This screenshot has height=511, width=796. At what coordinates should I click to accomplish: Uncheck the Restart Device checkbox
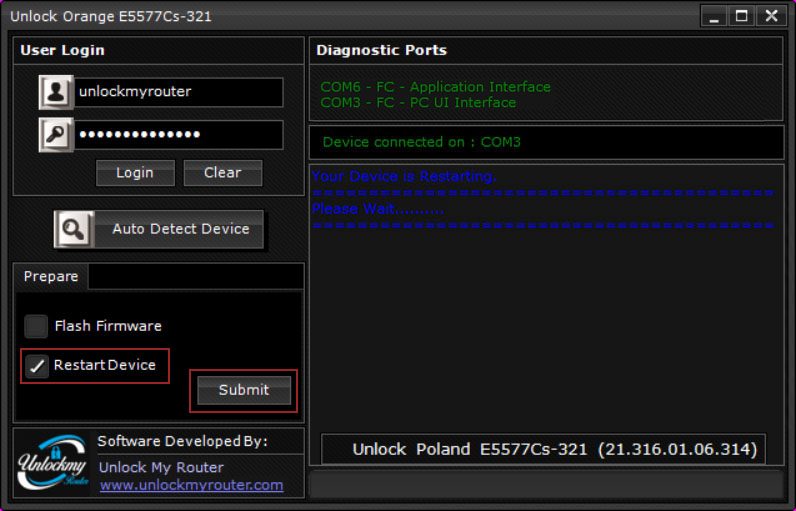click(x=37, y=366)
